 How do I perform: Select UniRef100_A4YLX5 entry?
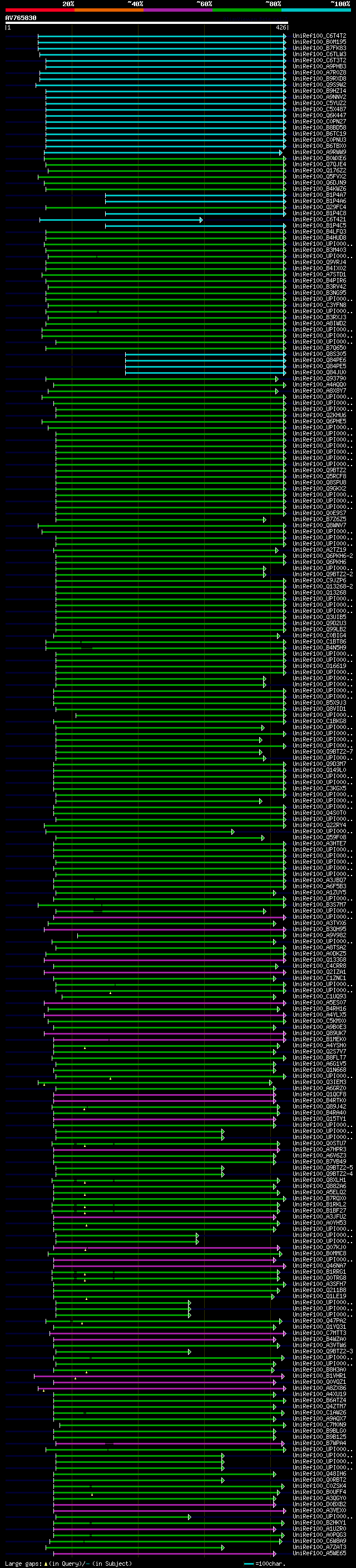click(319, 1015)
